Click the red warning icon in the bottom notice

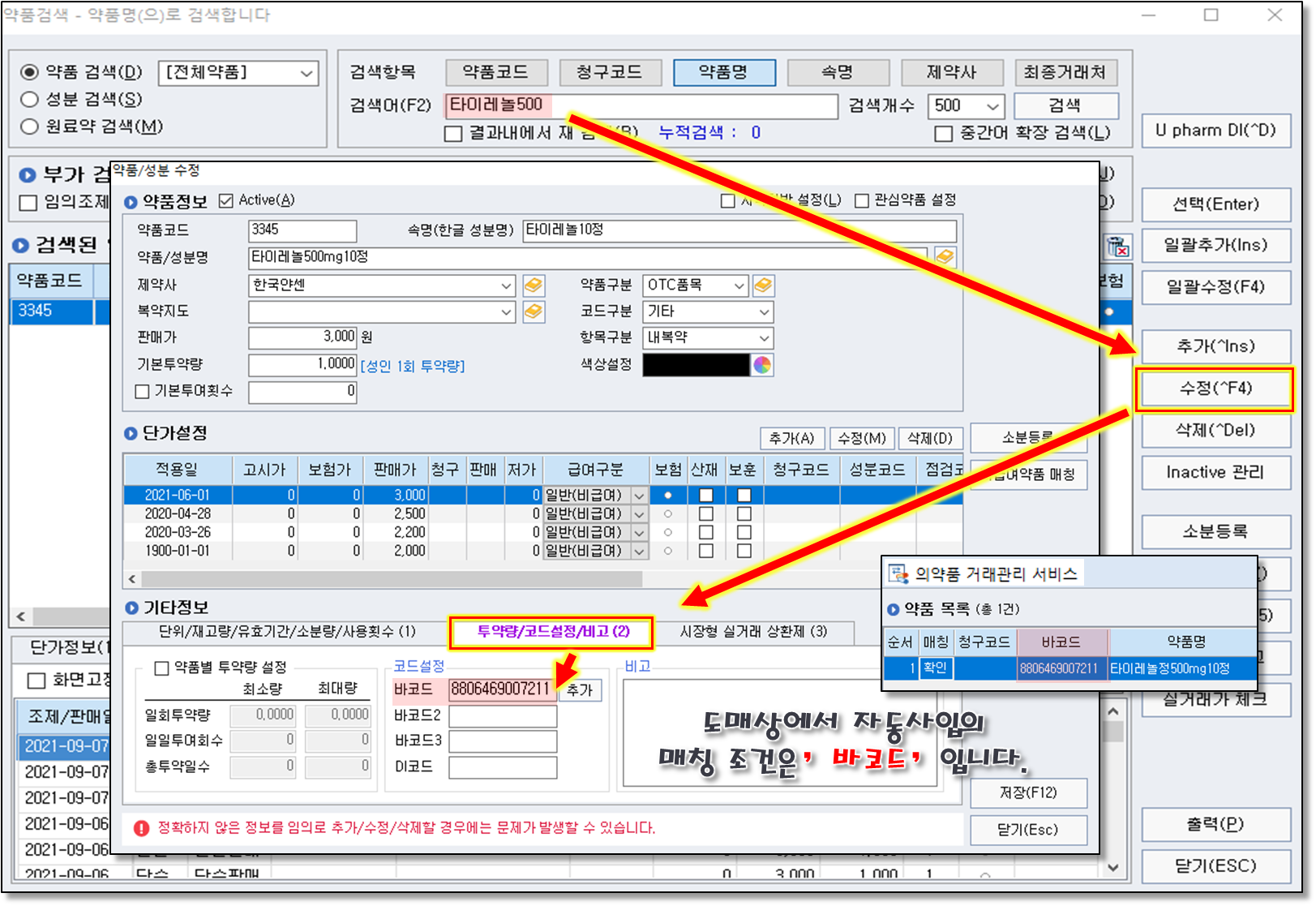[141, 828]
